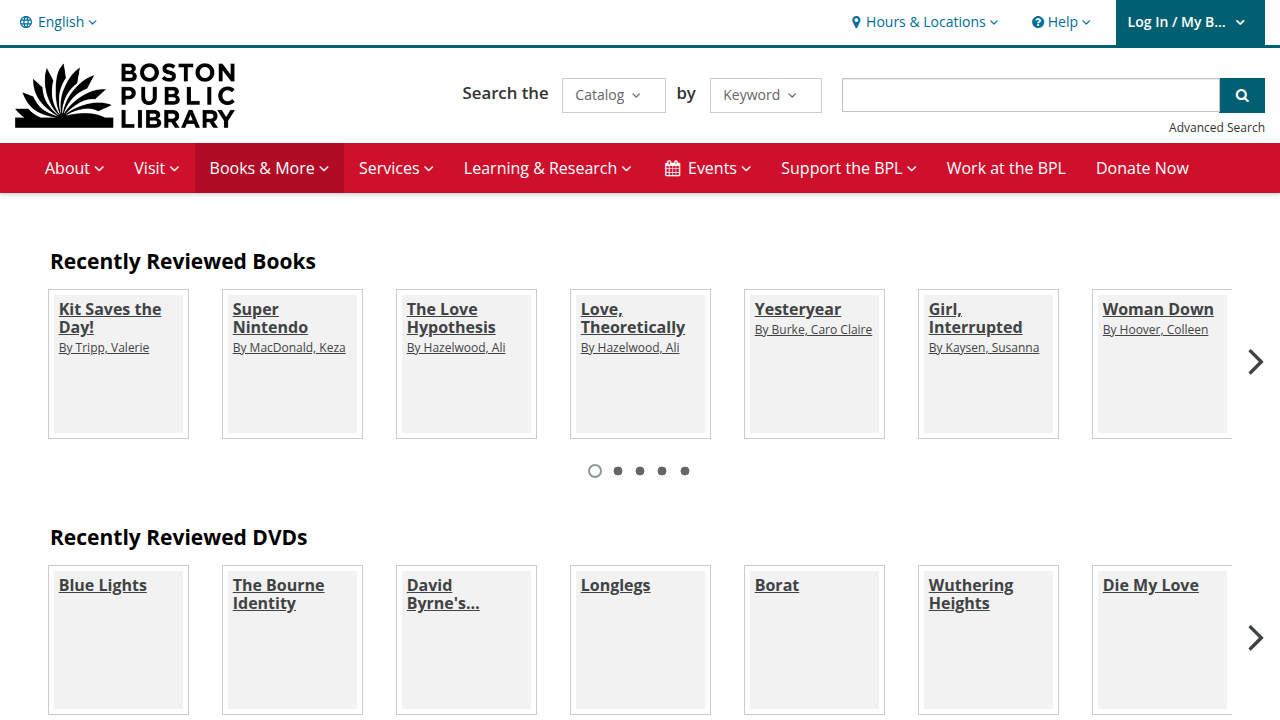
Task: Author Hazelwood, Ali under The Love Hypothesis
Action: [456, 348]
